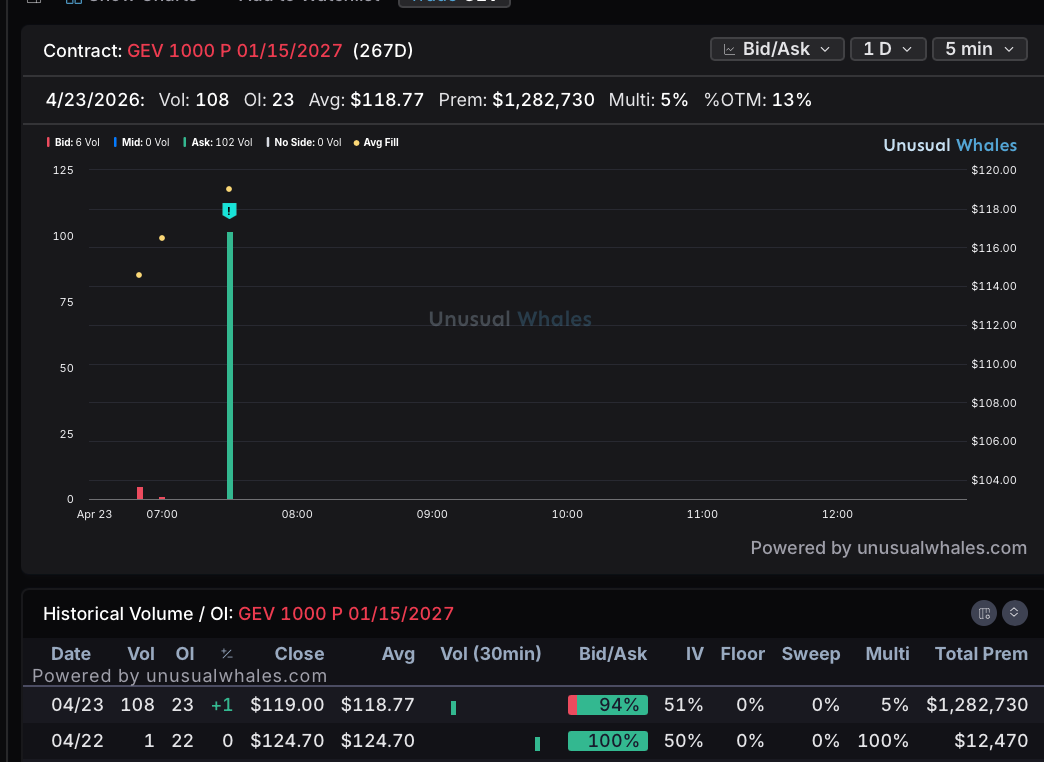Open GEV 1000 P link in Historical Volume header
This screenshot has width=1044, height=762.
pyautogui.click(x=346, y=613)
